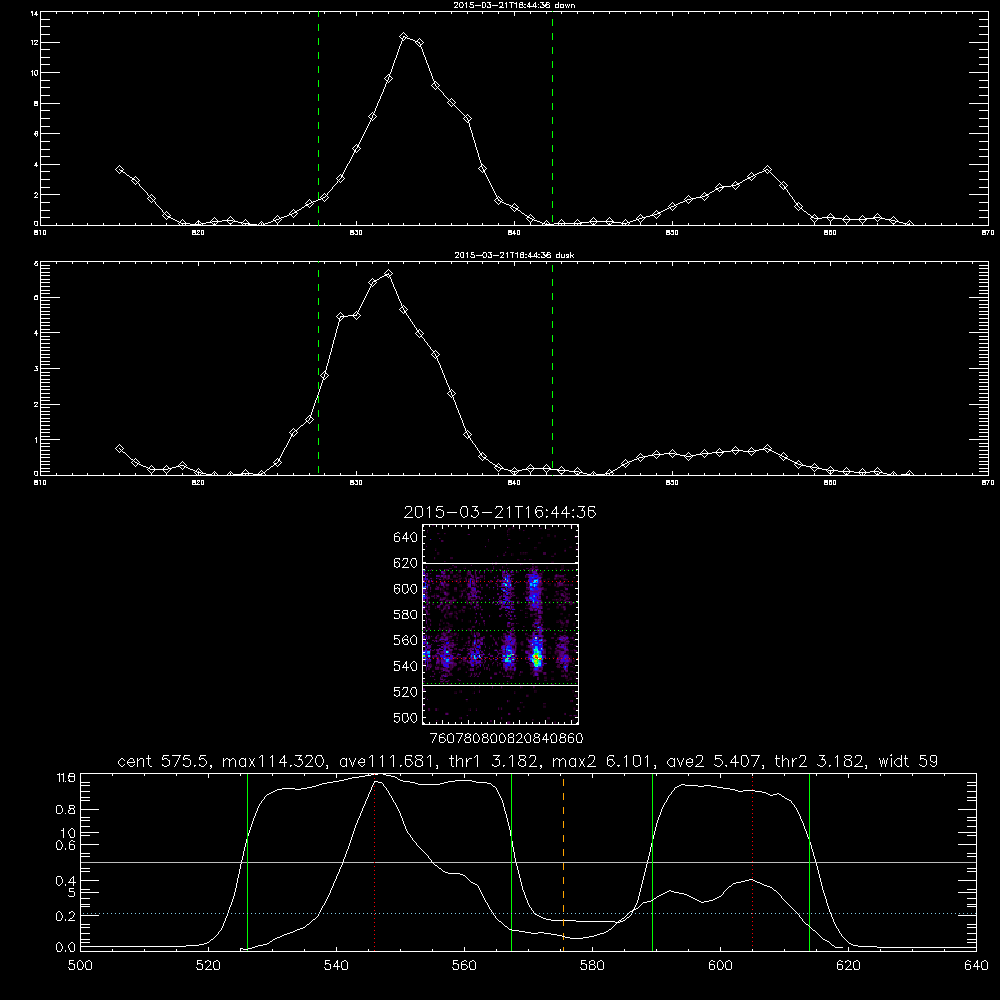Select the heatmap title 2015-03-21T16:44:36

coord(500,512)
